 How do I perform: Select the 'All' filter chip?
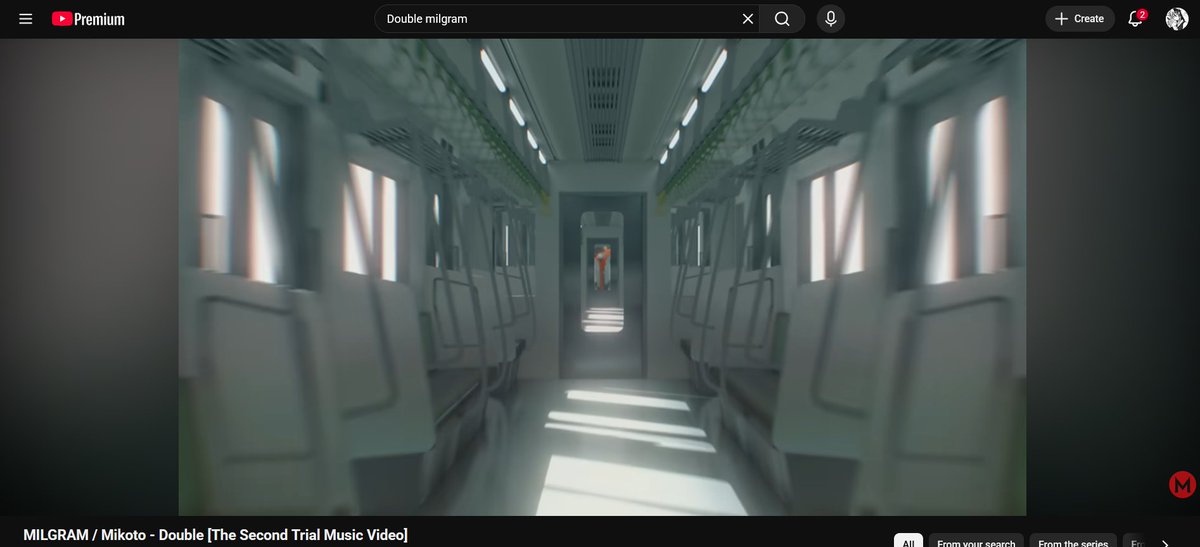click(x=908, y=541)
